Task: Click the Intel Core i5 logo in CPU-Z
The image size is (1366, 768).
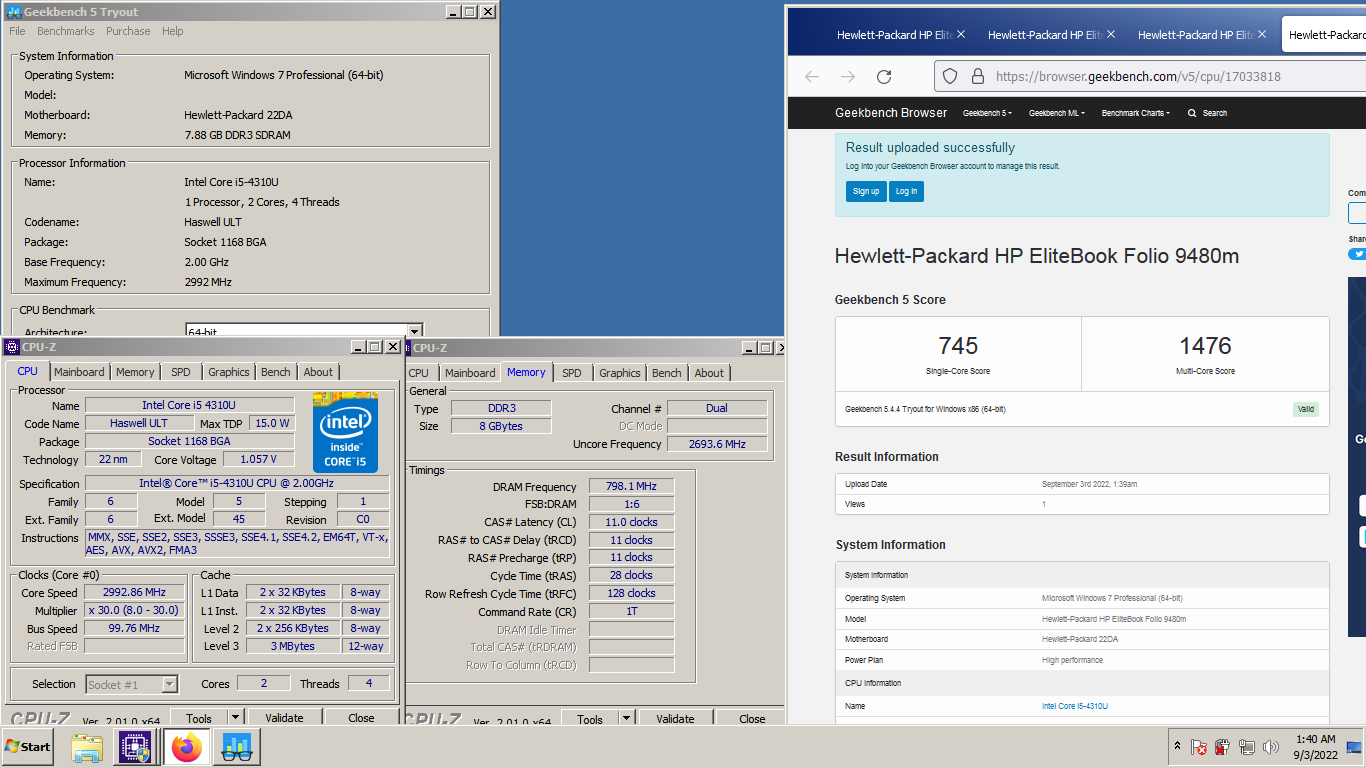Action: tap(345, 432)
